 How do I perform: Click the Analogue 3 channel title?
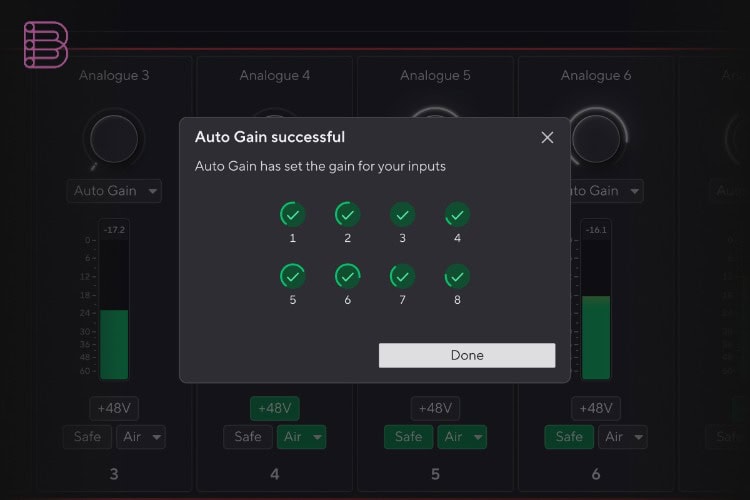coord(114,76)
